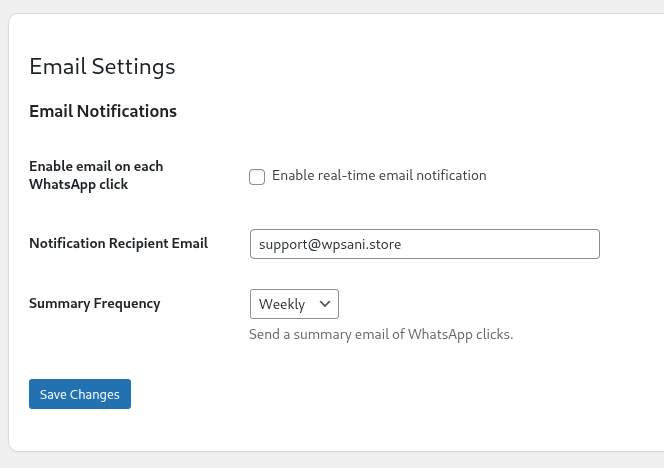Open the Summary Frequency dropdown
This screenshot has width=664, height=468.
click(294, 304)
